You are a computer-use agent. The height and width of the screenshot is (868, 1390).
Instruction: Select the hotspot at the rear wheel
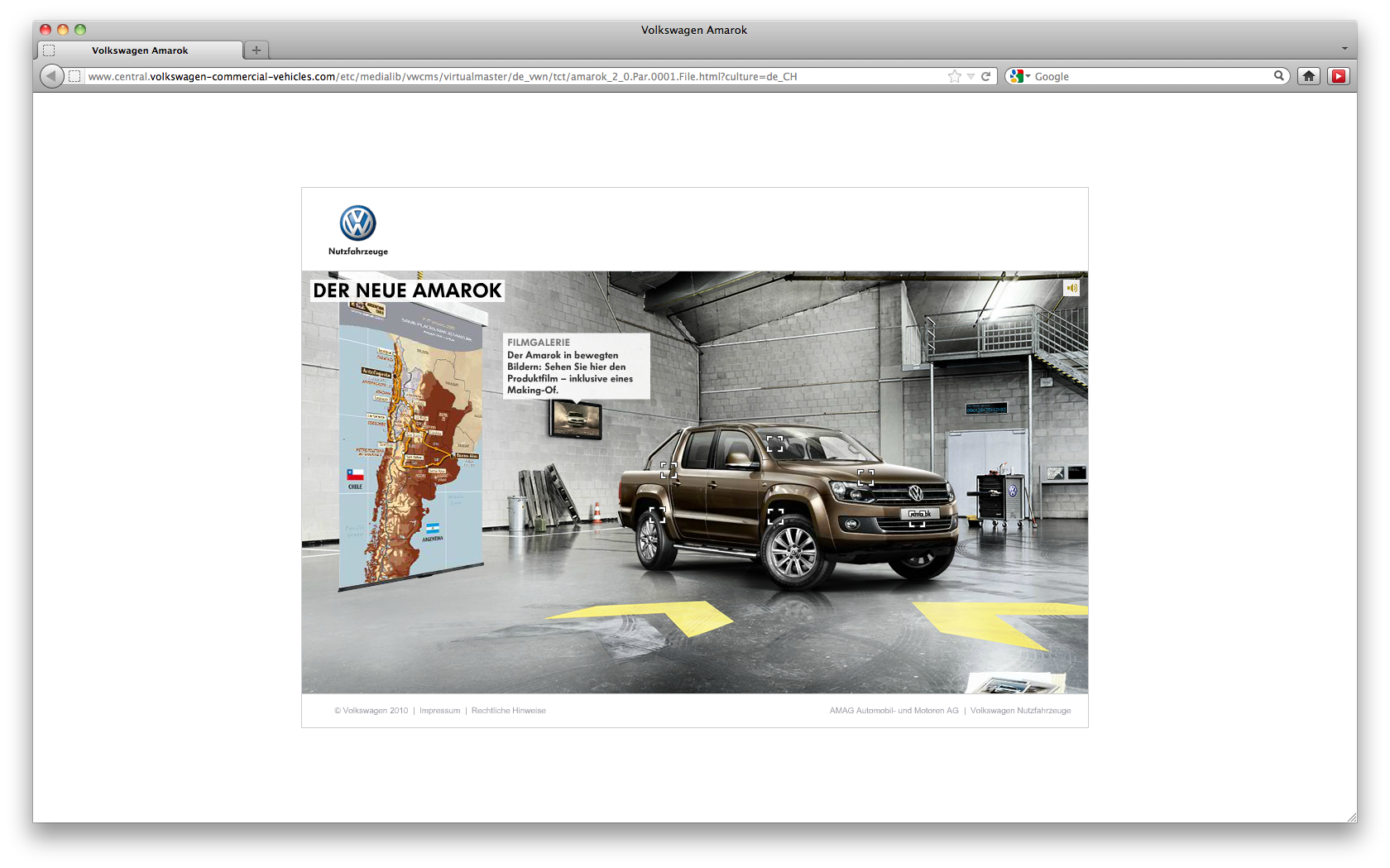[x=657, y=515]
